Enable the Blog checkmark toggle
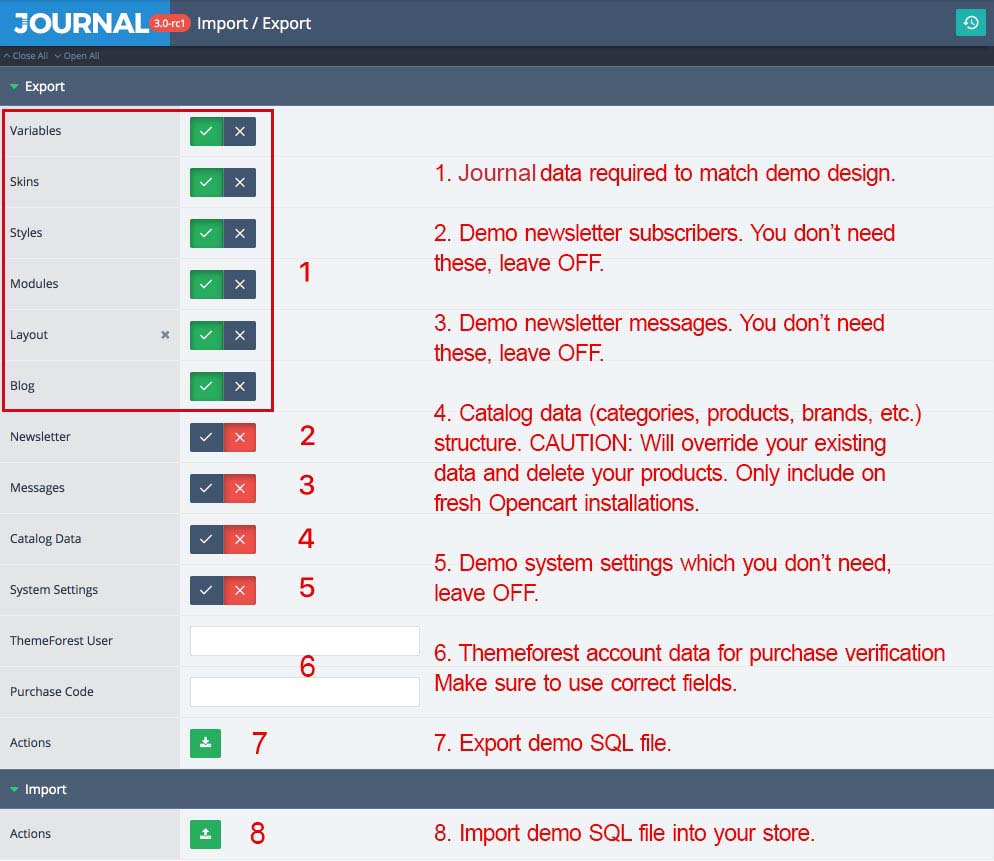The image size is (994, 861). click(x=206, y=386)
